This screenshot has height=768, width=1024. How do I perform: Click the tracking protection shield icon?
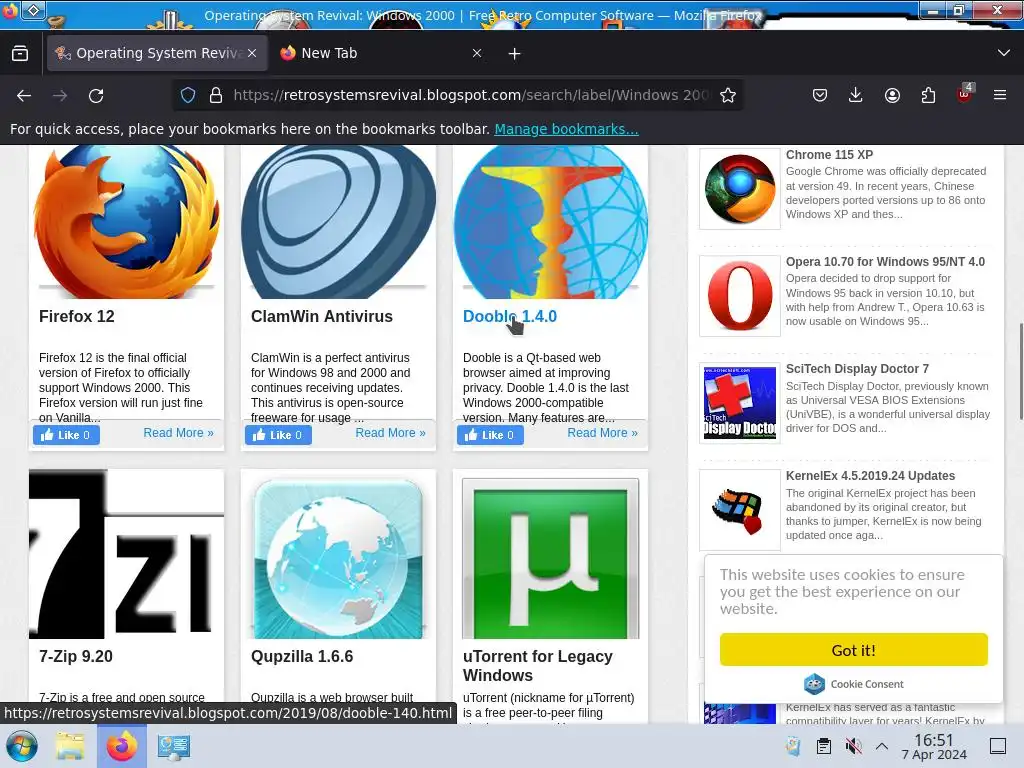[x=188, y=95]
